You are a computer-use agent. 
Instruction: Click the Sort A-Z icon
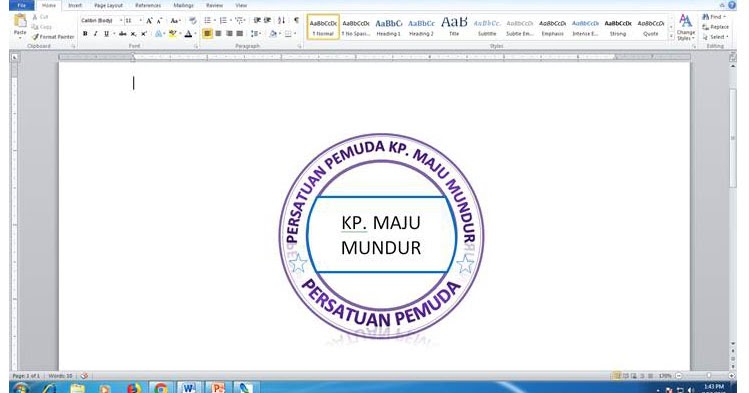[282, 21]
